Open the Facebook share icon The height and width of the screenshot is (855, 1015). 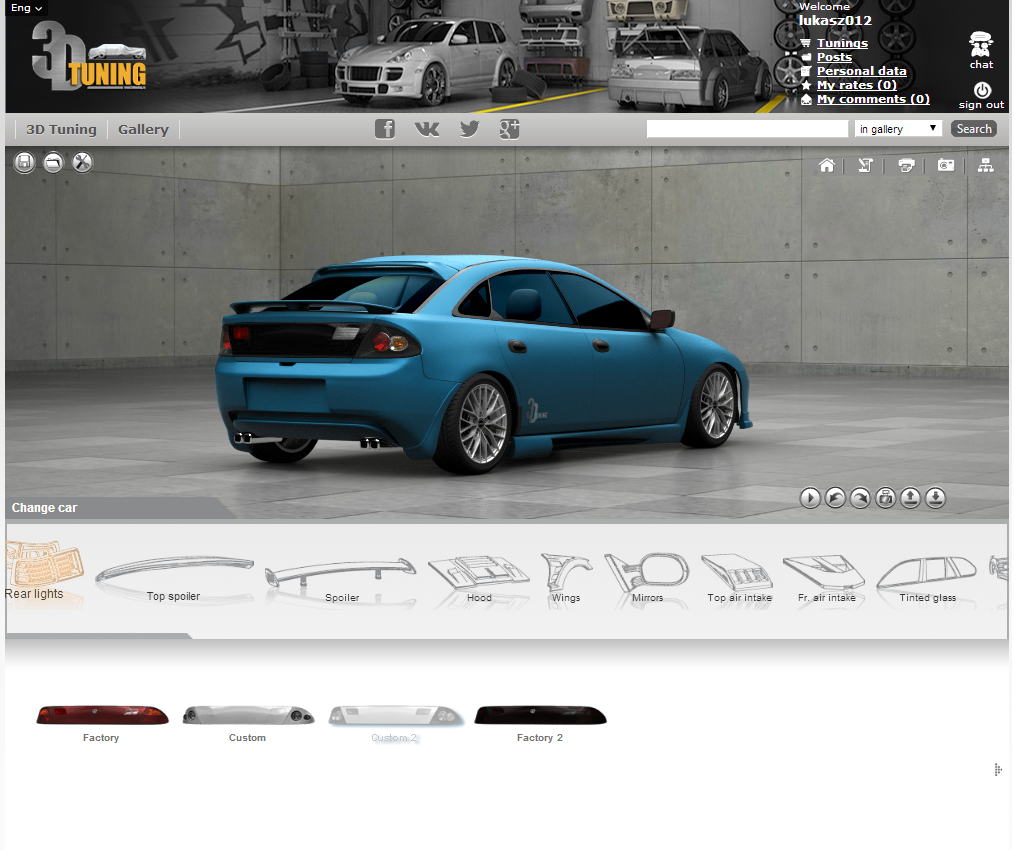tap(385, 129)
